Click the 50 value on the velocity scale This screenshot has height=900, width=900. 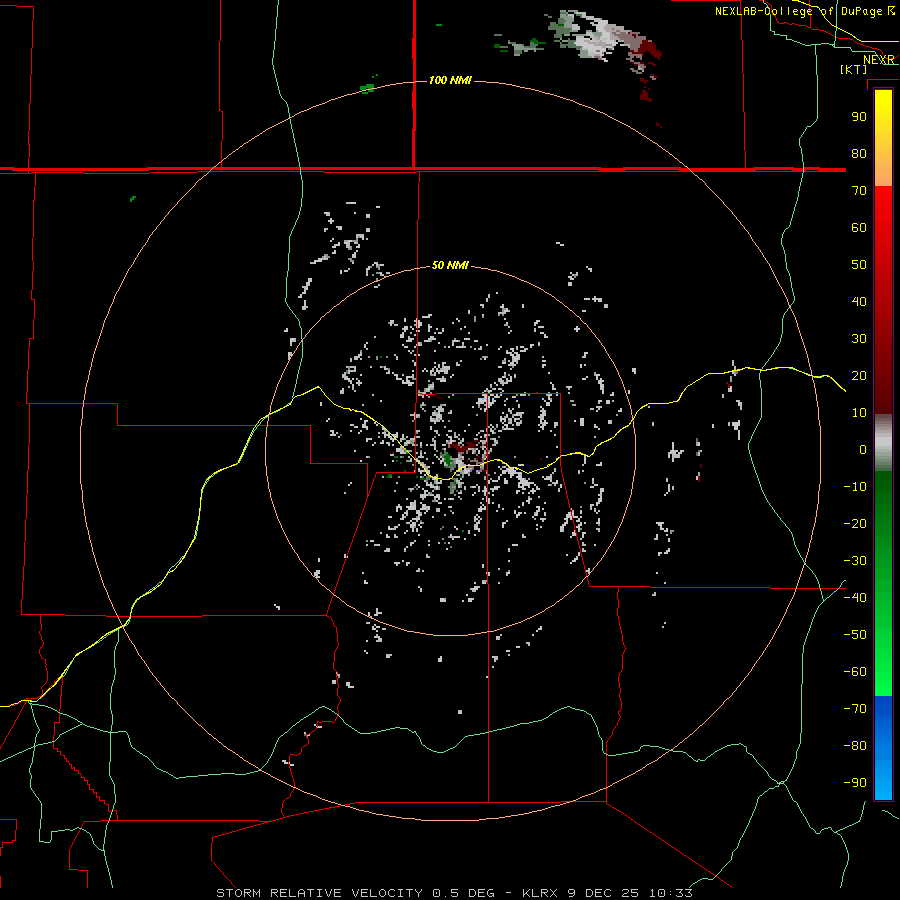click(859, 265)
